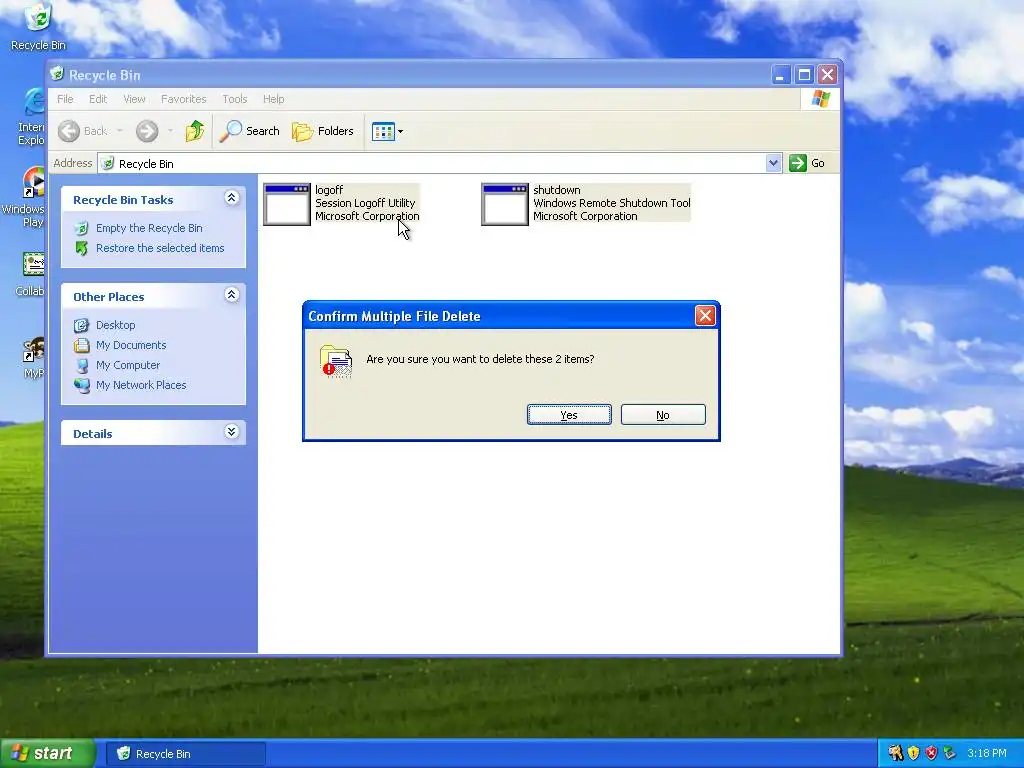
Task: Select the 'Session Logoff Utility' description text
Action: click(x=365, y=203)
